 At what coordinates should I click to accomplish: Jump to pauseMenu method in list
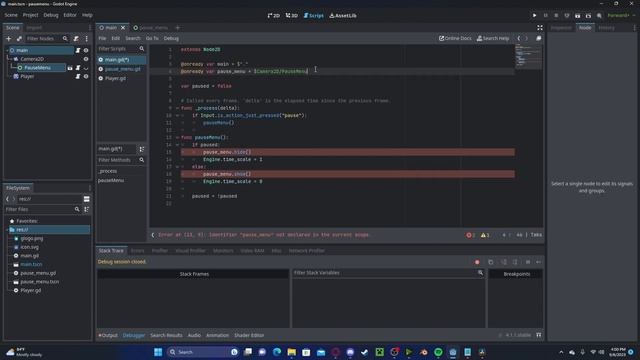click(111, 180)
